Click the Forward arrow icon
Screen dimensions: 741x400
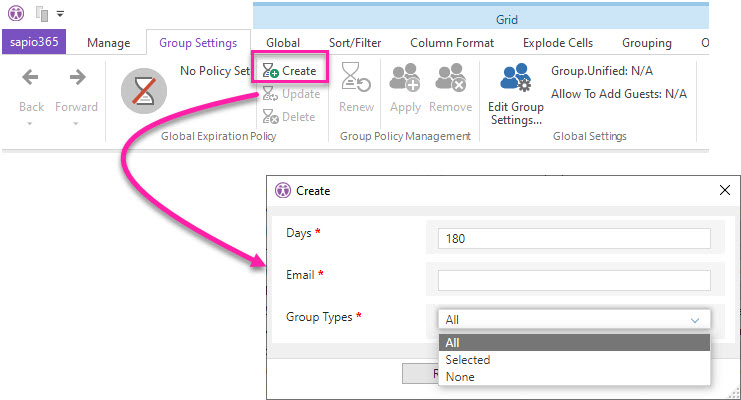77,79
